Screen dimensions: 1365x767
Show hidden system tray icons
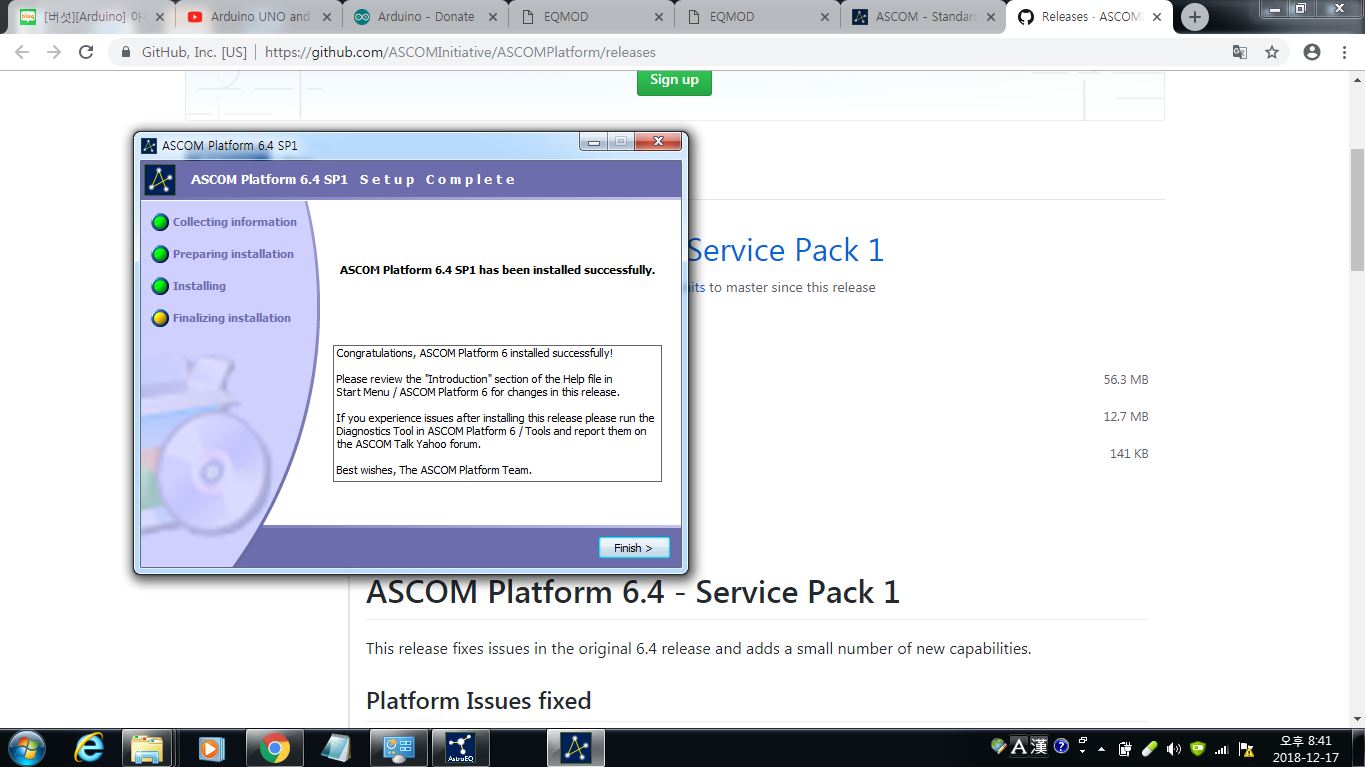point(1101,749)
